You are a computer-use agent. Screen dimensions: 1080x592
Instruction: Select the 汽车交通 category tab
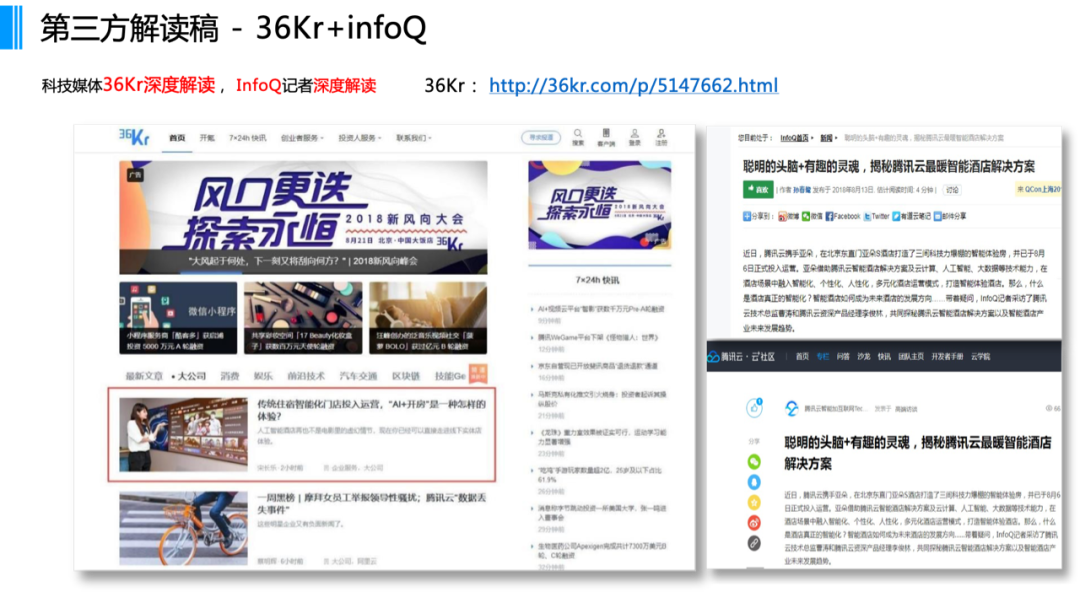tap(358, 376)
